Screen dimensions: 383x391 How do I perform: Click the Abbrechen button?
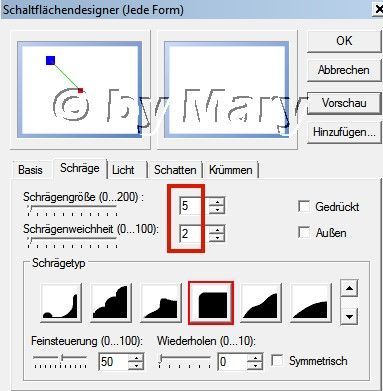(x=344, y=70)
